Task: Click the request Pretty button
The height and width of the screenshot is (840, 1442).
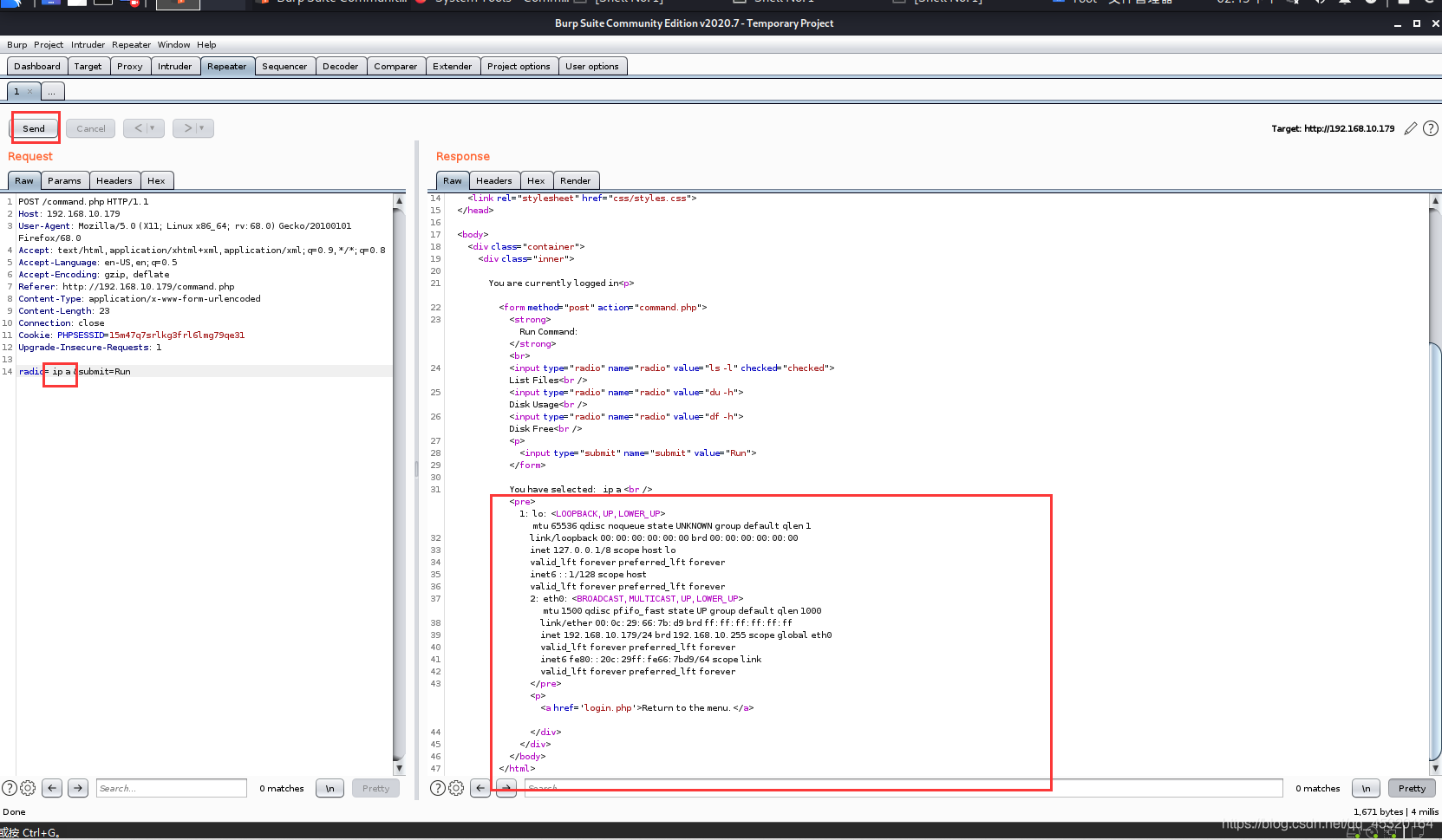Action: [x=376, y=788]
